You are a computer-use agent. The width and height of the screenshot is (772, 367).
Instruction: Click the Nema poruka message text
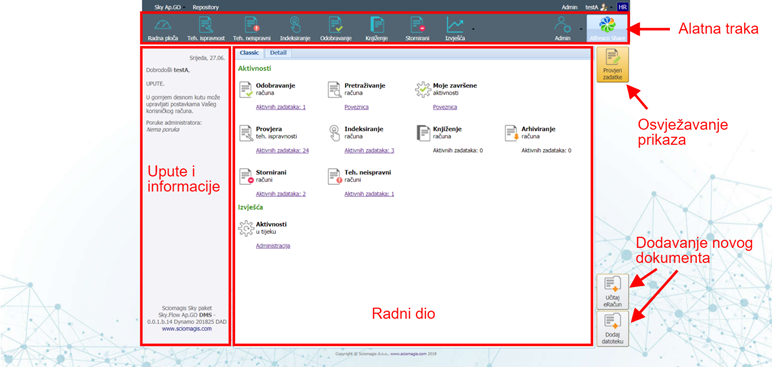pos(162,130)
